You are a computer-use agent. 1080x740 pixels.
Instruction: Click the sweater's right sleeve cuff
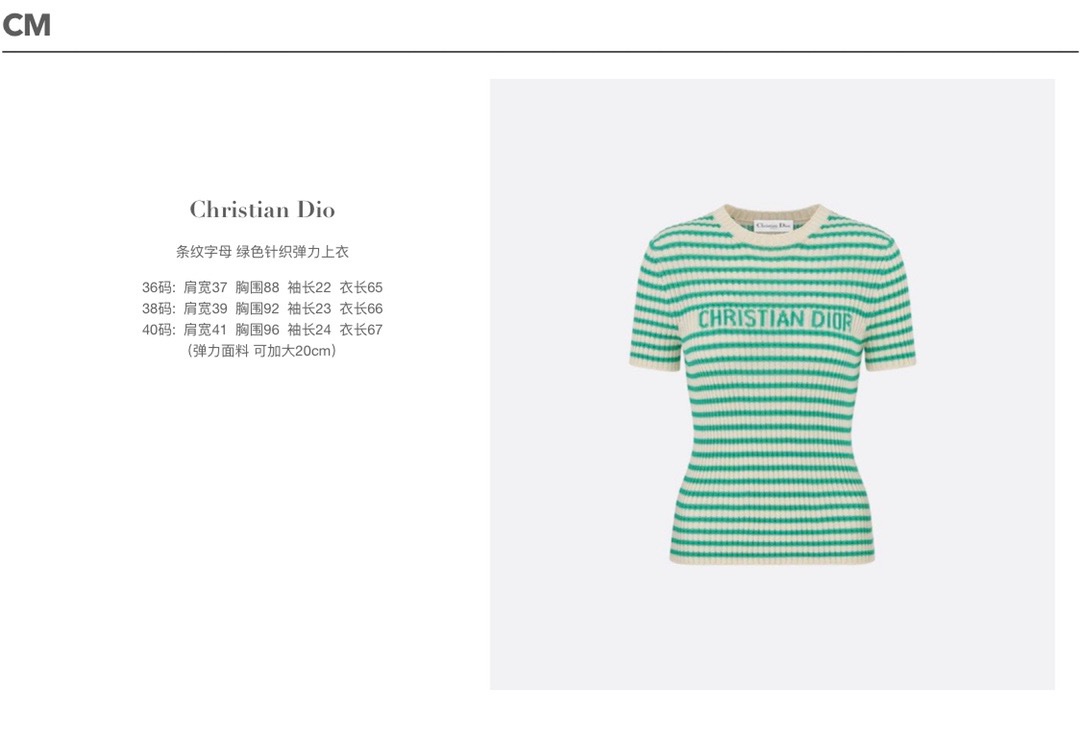tap(890, 362)
